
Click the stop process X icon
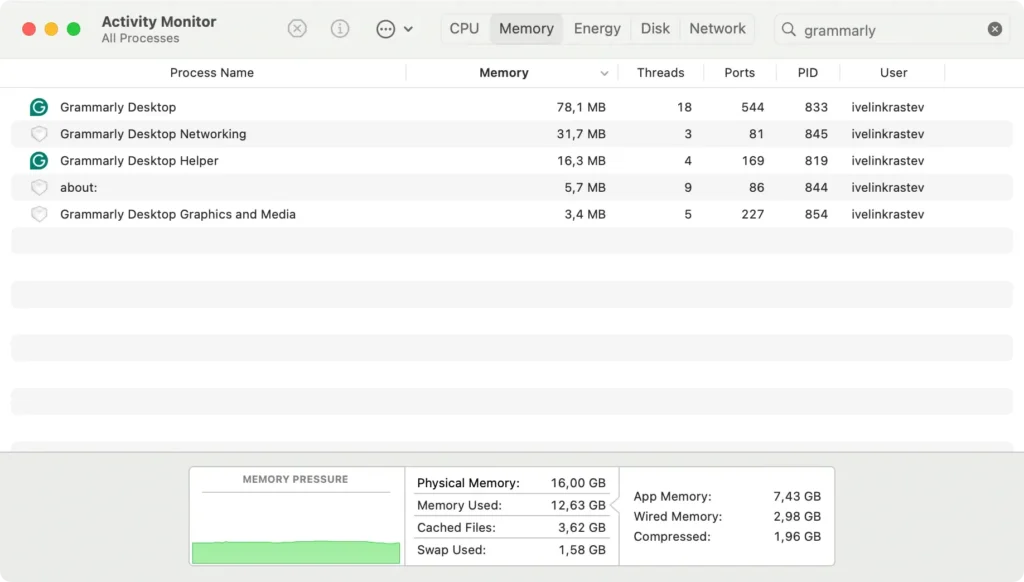tap(297, 29)
